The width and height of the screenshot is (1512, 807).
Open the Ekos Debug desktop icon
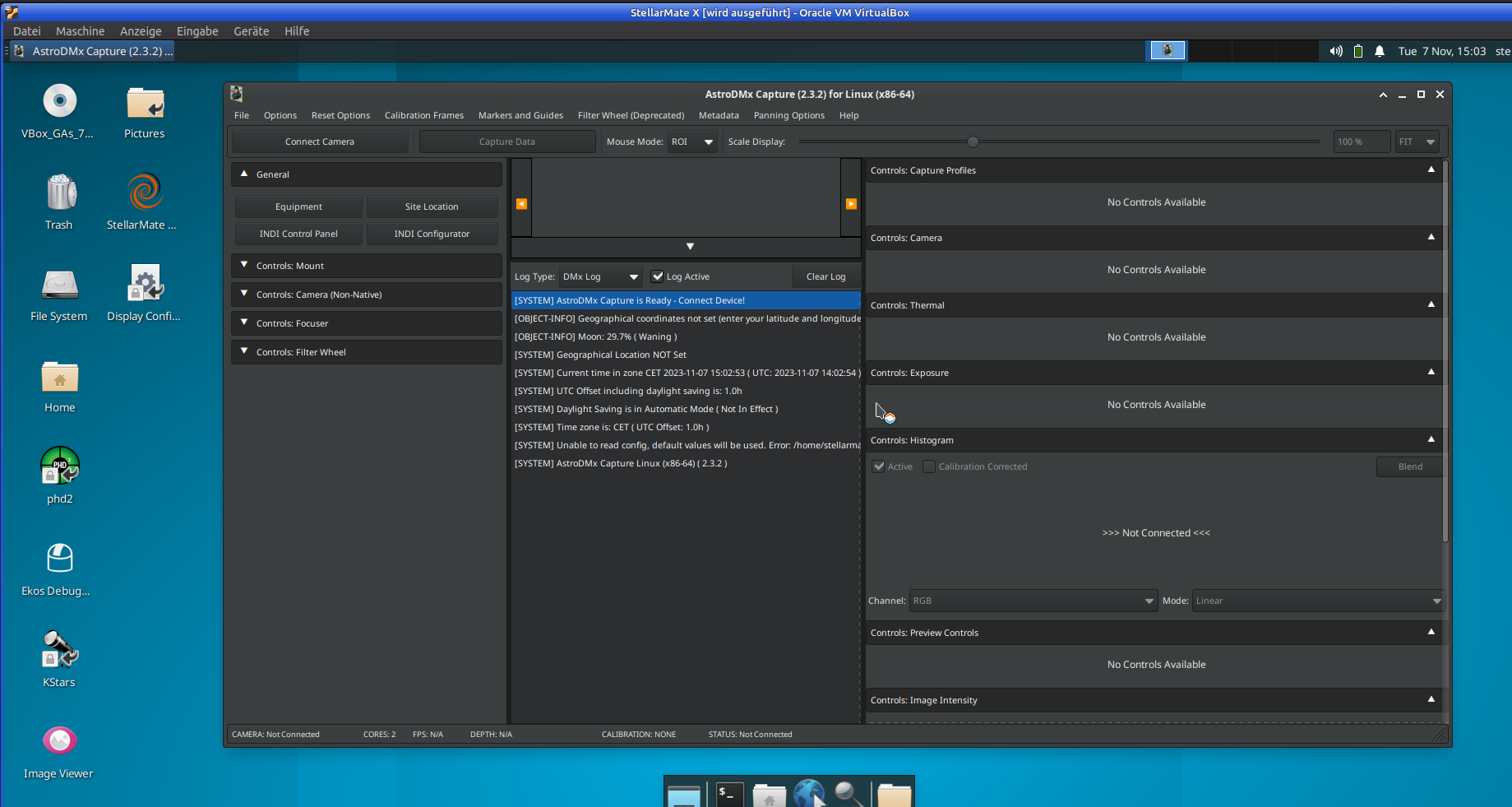click(x=60, y=558)
